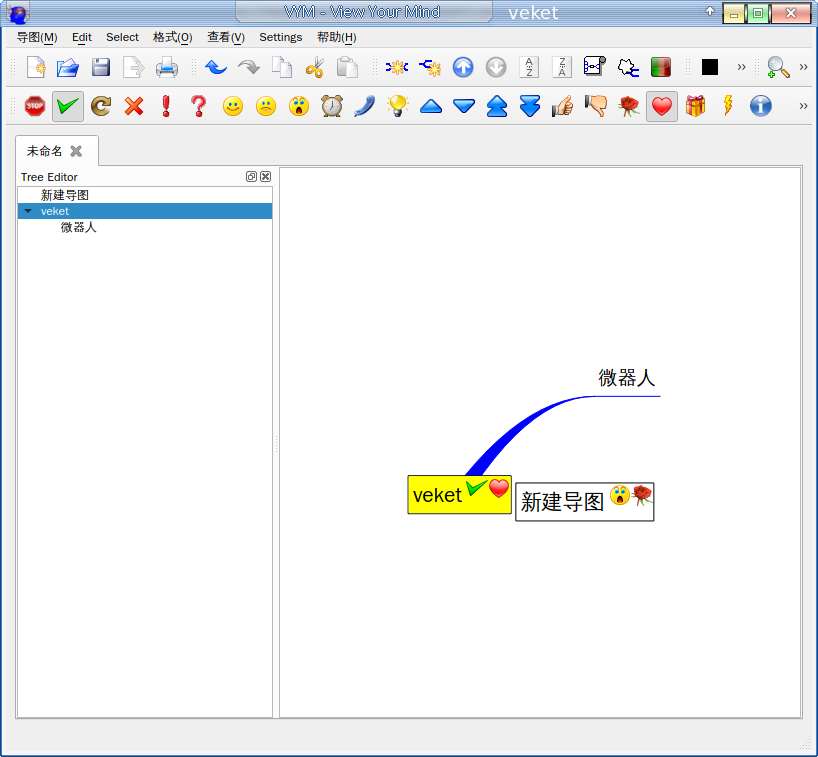Toggle the gift present flag
Viewport: 818px width, 757px height.
tap(695, 106)
